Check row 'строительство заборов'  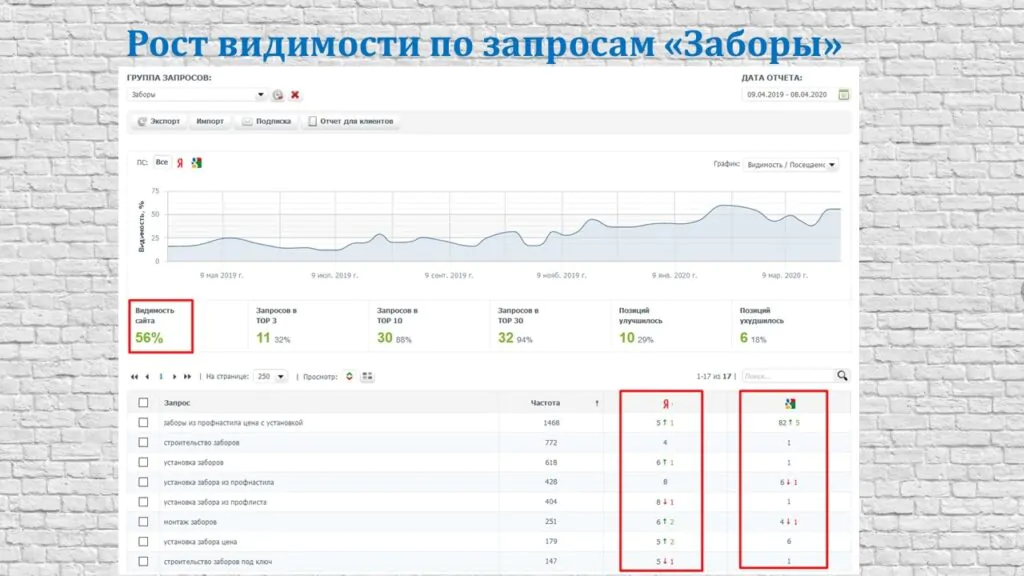click(143, 443)
